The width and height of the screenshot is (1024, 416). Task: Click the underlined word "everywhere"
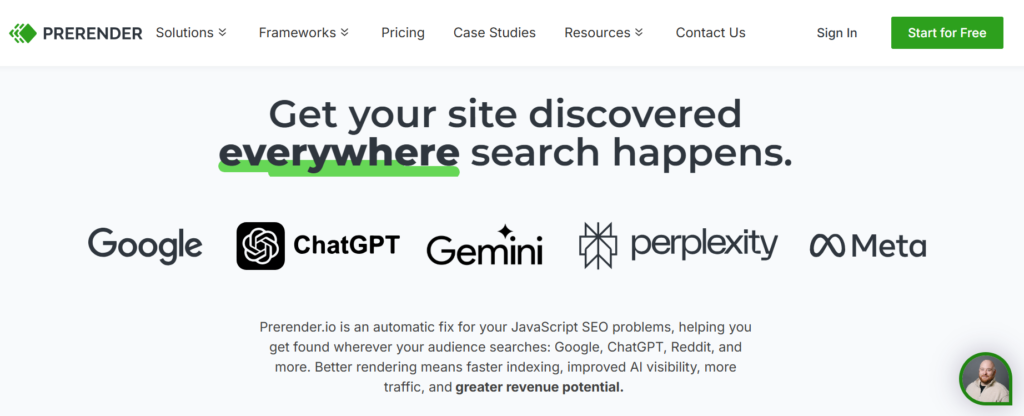pos(338,153)
